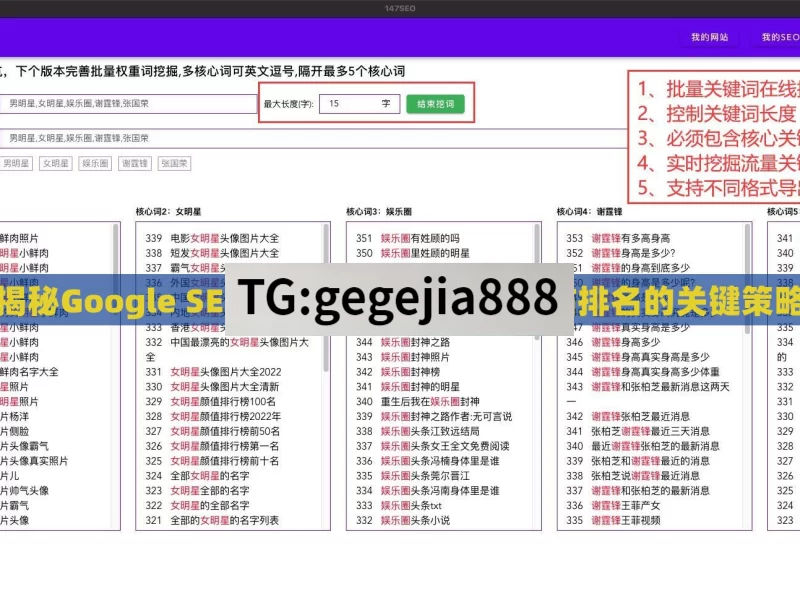Click row 339 张柏芝和谢霆锋最近的消息
This screenshot has height=600, width=800.
638,461
